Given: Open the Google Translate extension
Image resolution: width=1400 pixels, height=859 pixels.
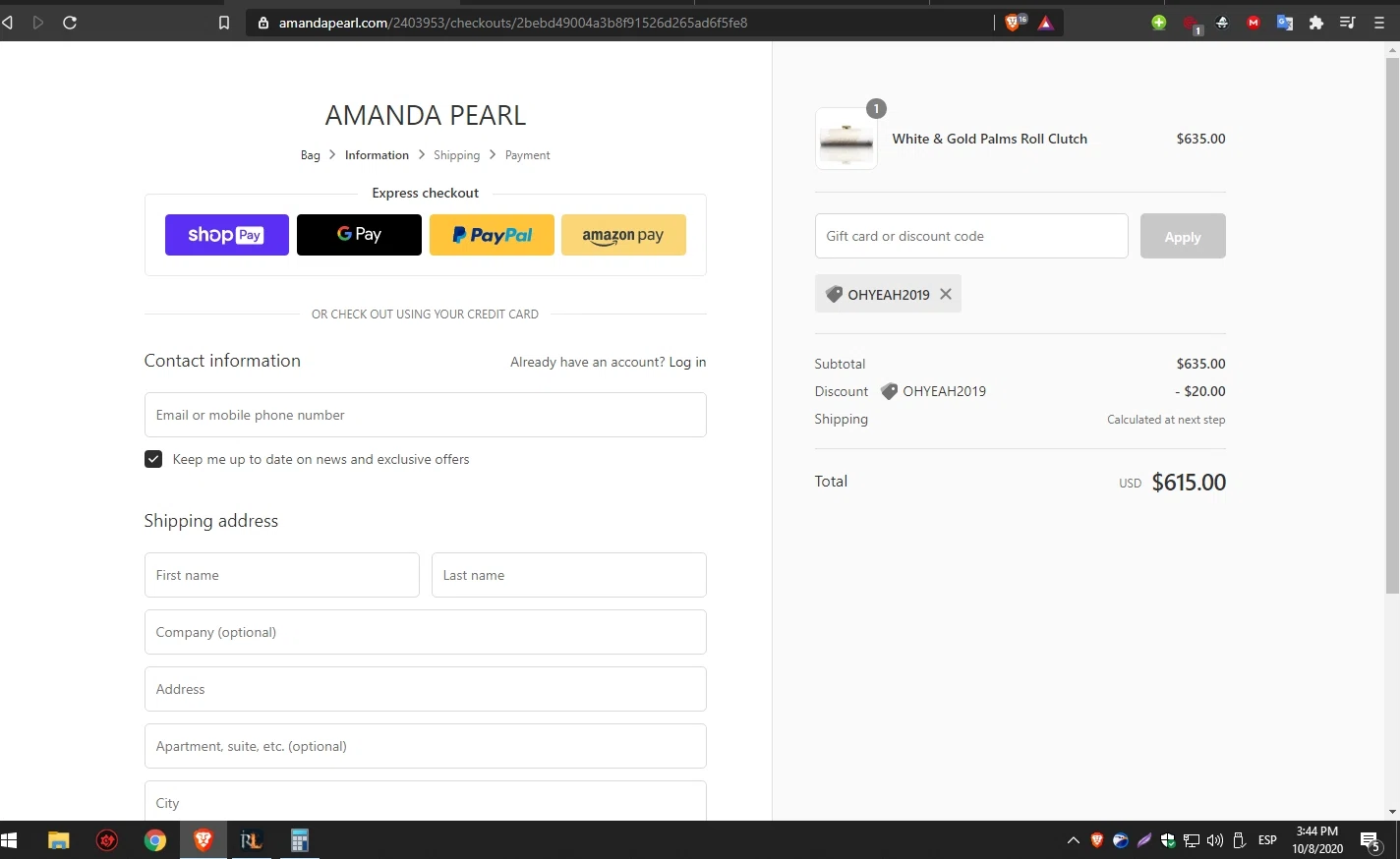Looking at the screenshot, I should (1285, 22).
